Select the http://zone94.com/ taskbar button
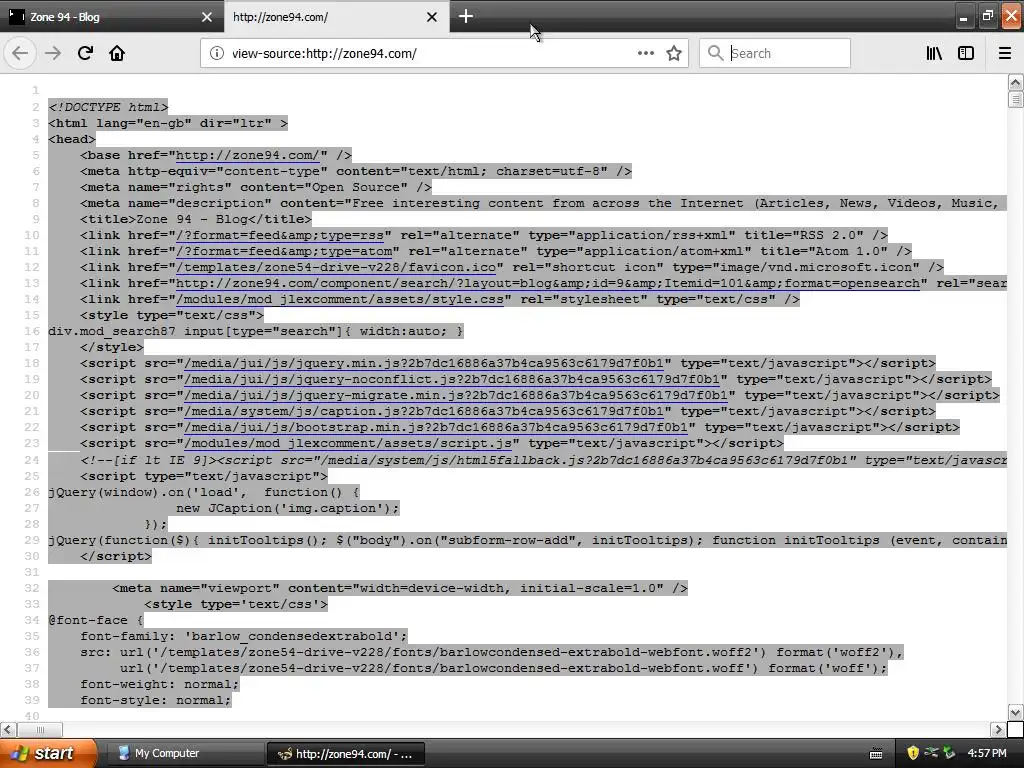 pos(346,754)
